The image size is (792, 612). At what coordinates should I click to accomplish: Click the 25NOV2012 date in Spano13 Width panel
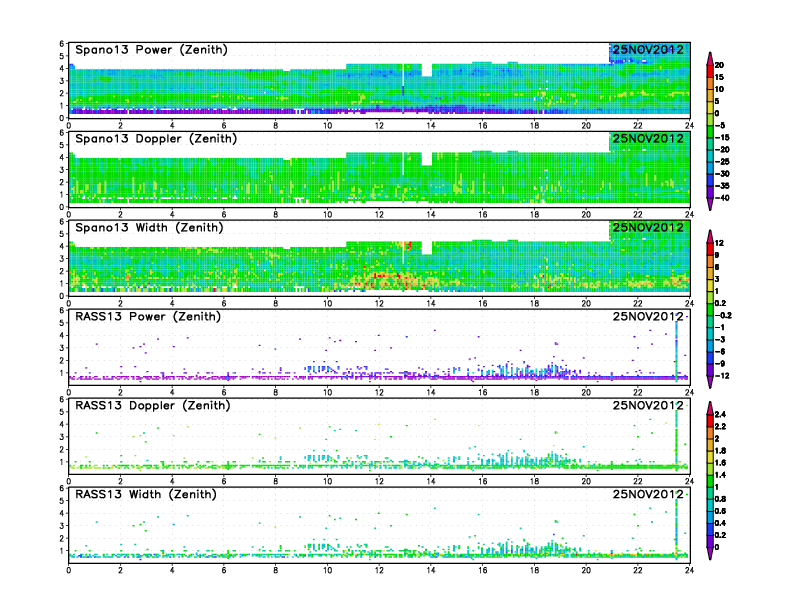pos(648,228)
